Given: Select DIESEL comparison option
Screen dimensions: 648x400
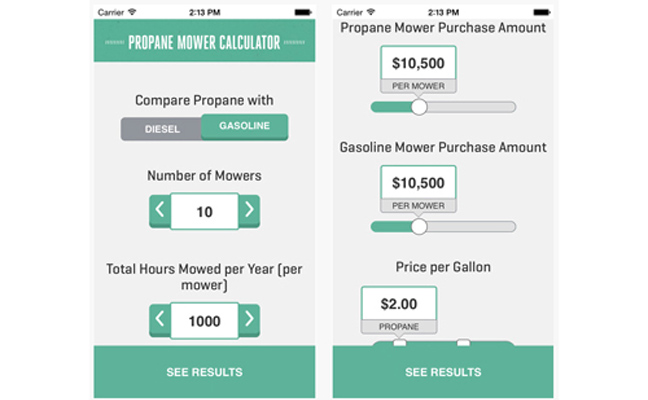Looking at the screenshot, I should [x=161, y=129].
